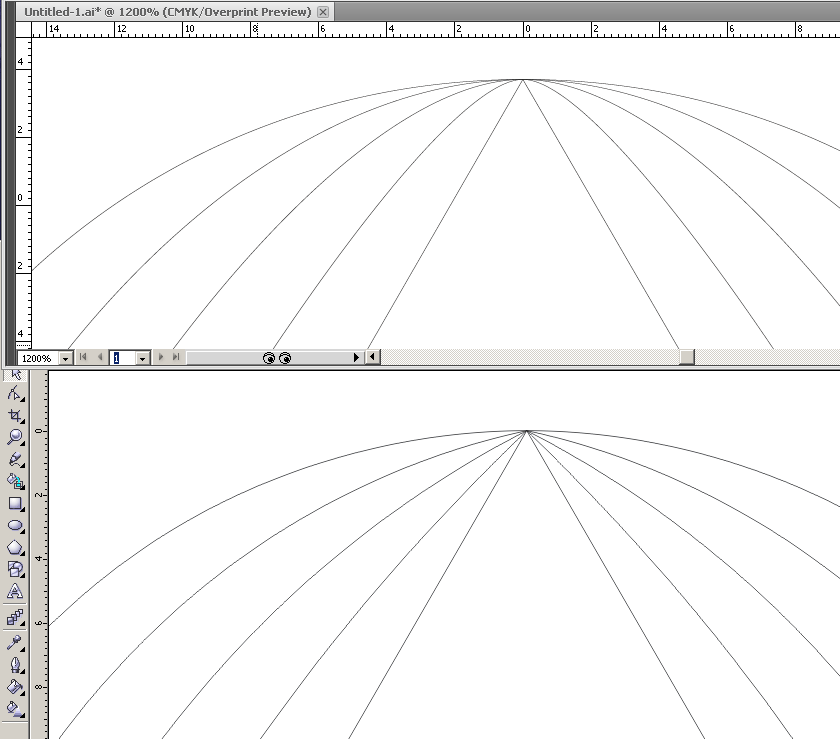The width and height of the screenshot is (840, 739).
Task: Select the Polygon tool
Action: coord(15,547)
